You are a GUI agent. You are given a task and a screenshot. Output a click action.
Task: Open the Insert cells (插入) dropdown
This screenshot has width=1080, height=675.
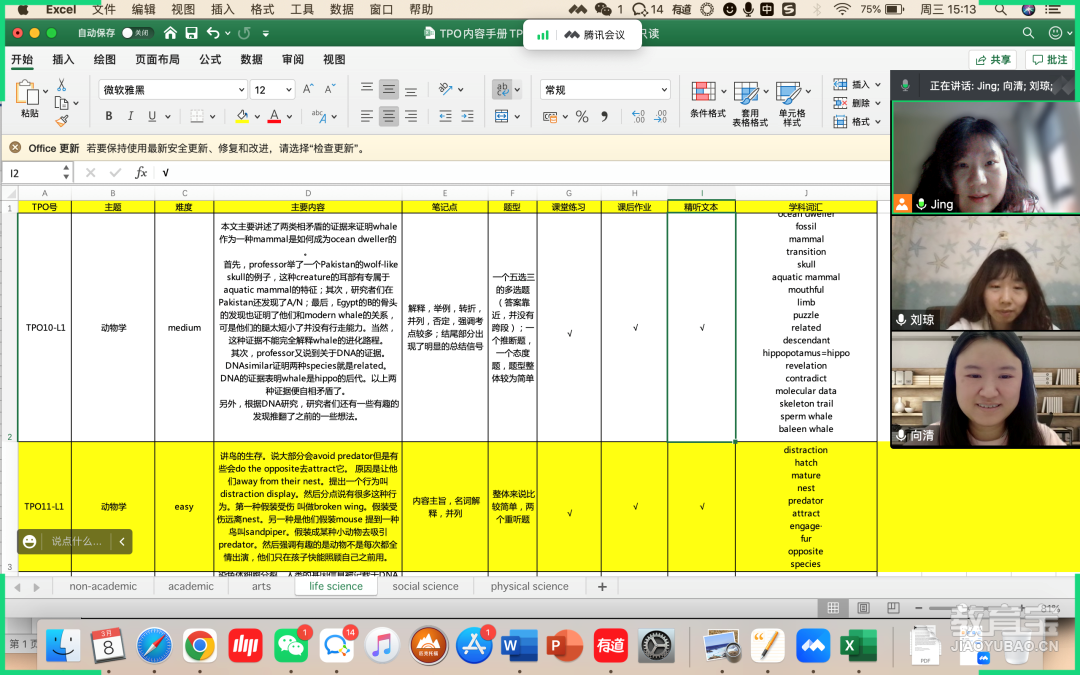click(x=857, y=85)
